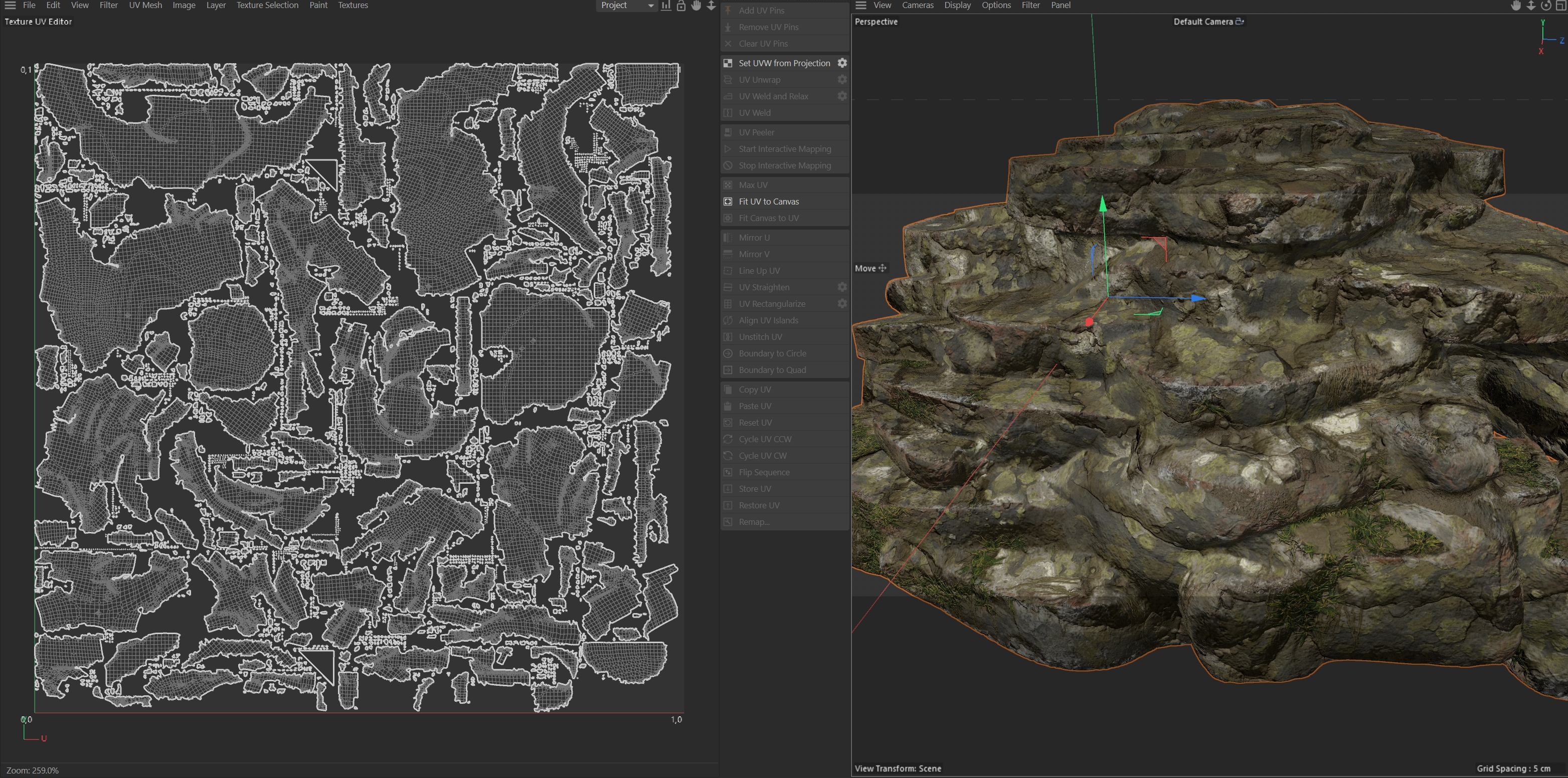Click the UV editor zoom arrows icon

(x=711, y=6)
